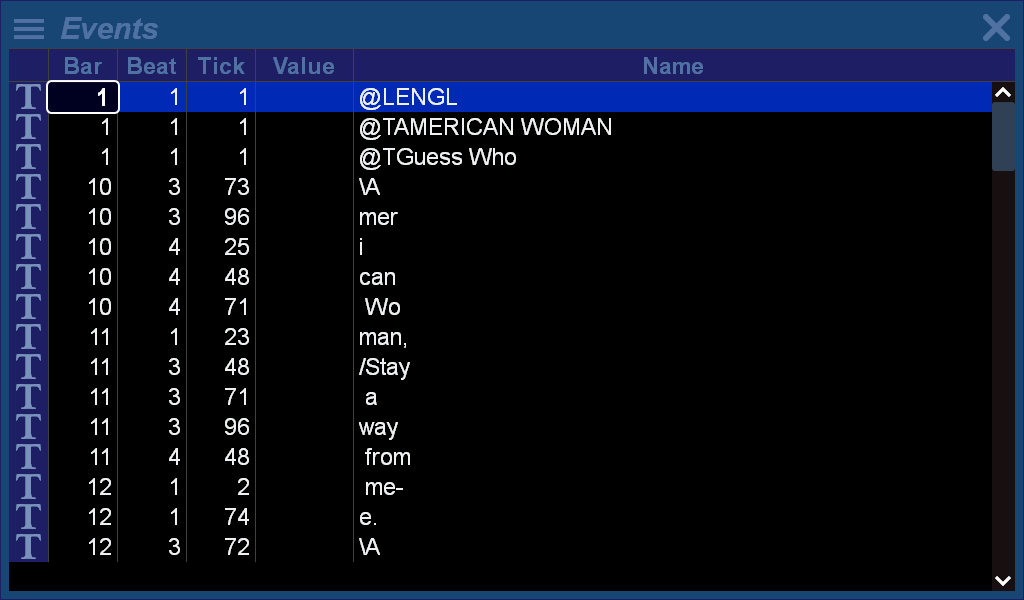Click the Bar column header

click(83, 66)
